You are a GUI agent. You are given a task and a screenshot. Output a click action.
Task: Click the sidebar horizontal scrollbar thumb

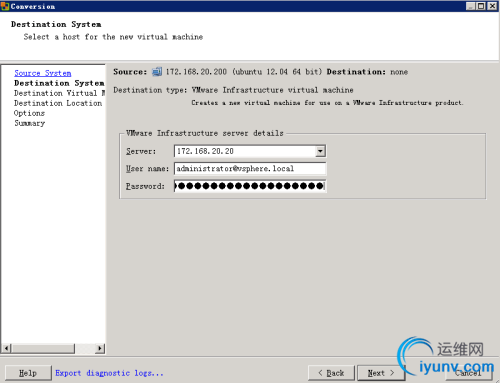pos(43,348)
